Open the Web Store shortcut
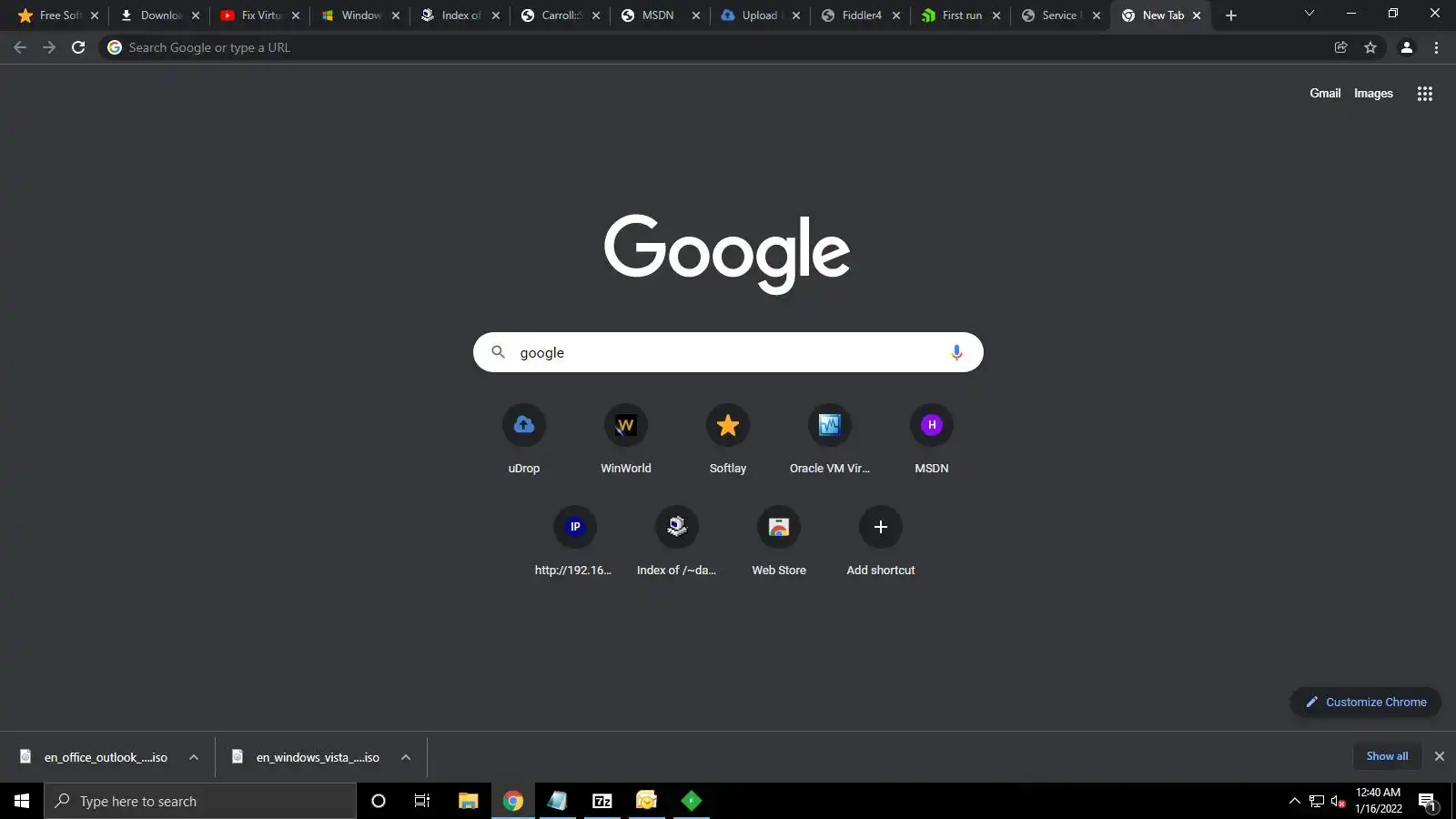 [779, 541]
